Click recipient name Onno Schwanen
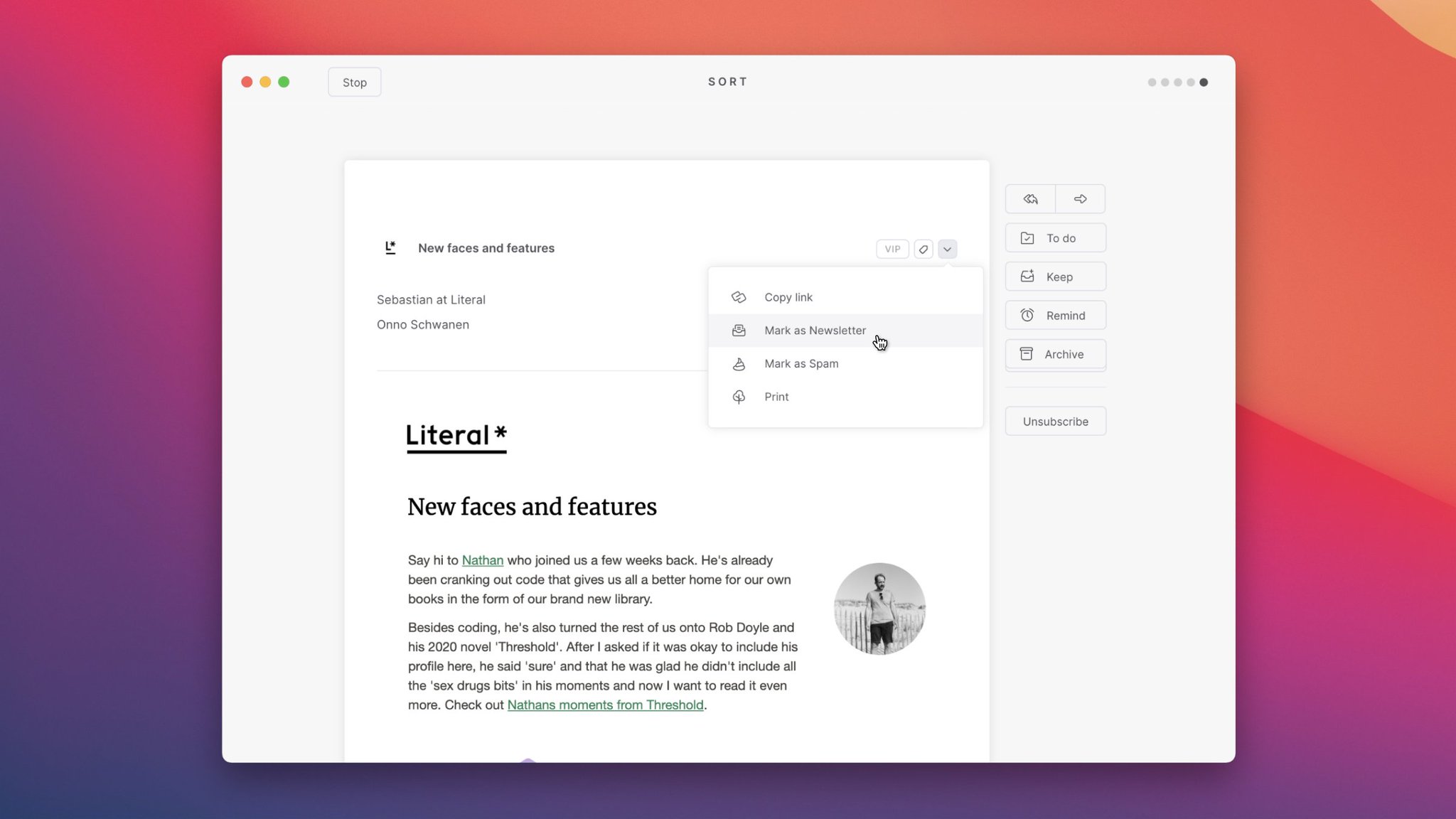This screenshot has height=819, width=1456. coord(423,325)
